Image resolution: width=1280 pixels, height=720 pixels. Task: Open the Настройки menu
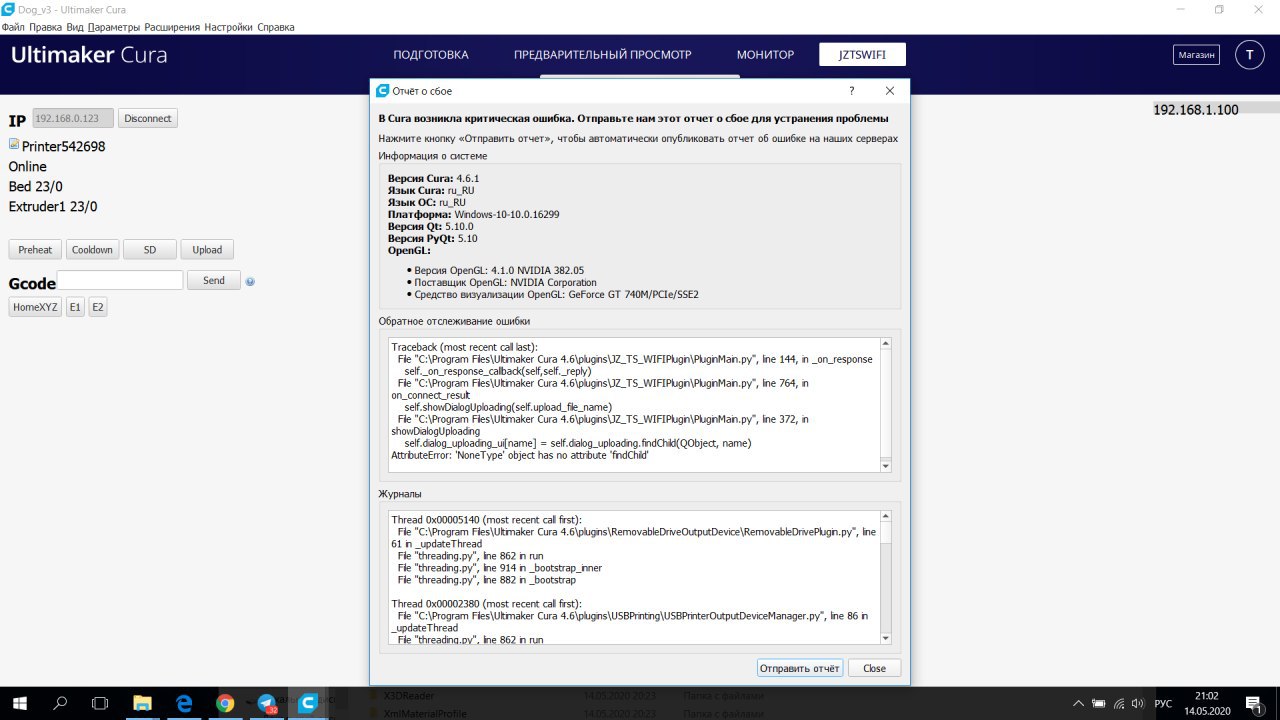(229, 27)
